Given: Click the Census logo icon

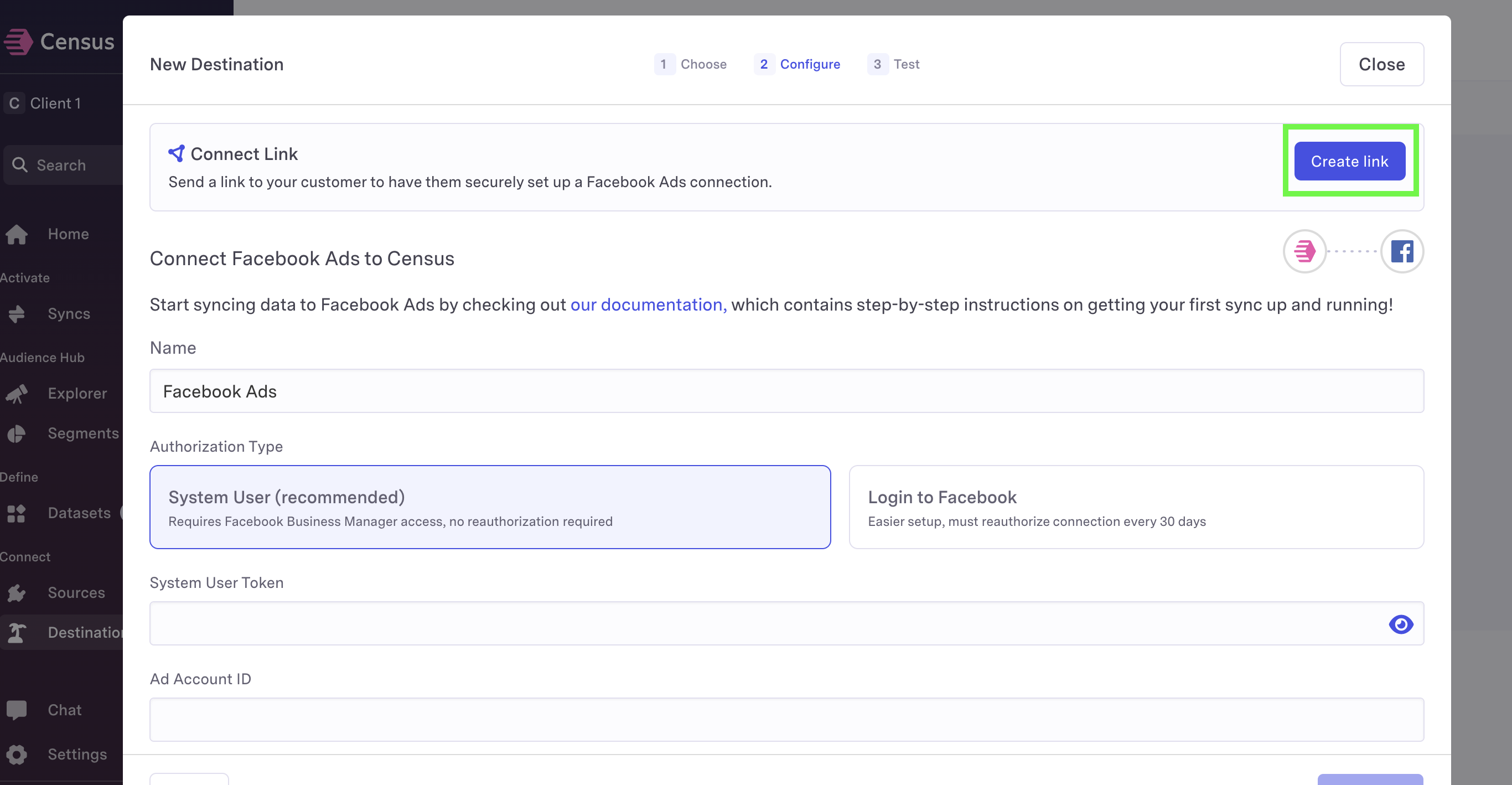Looking at the screenshot, I should click(x=18, y=42).
